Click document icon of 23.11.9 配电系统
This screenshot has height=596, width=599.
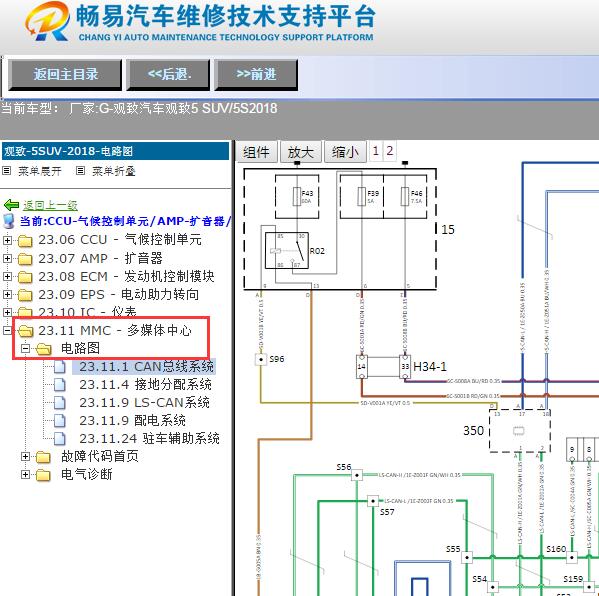(x=60, y=421)
